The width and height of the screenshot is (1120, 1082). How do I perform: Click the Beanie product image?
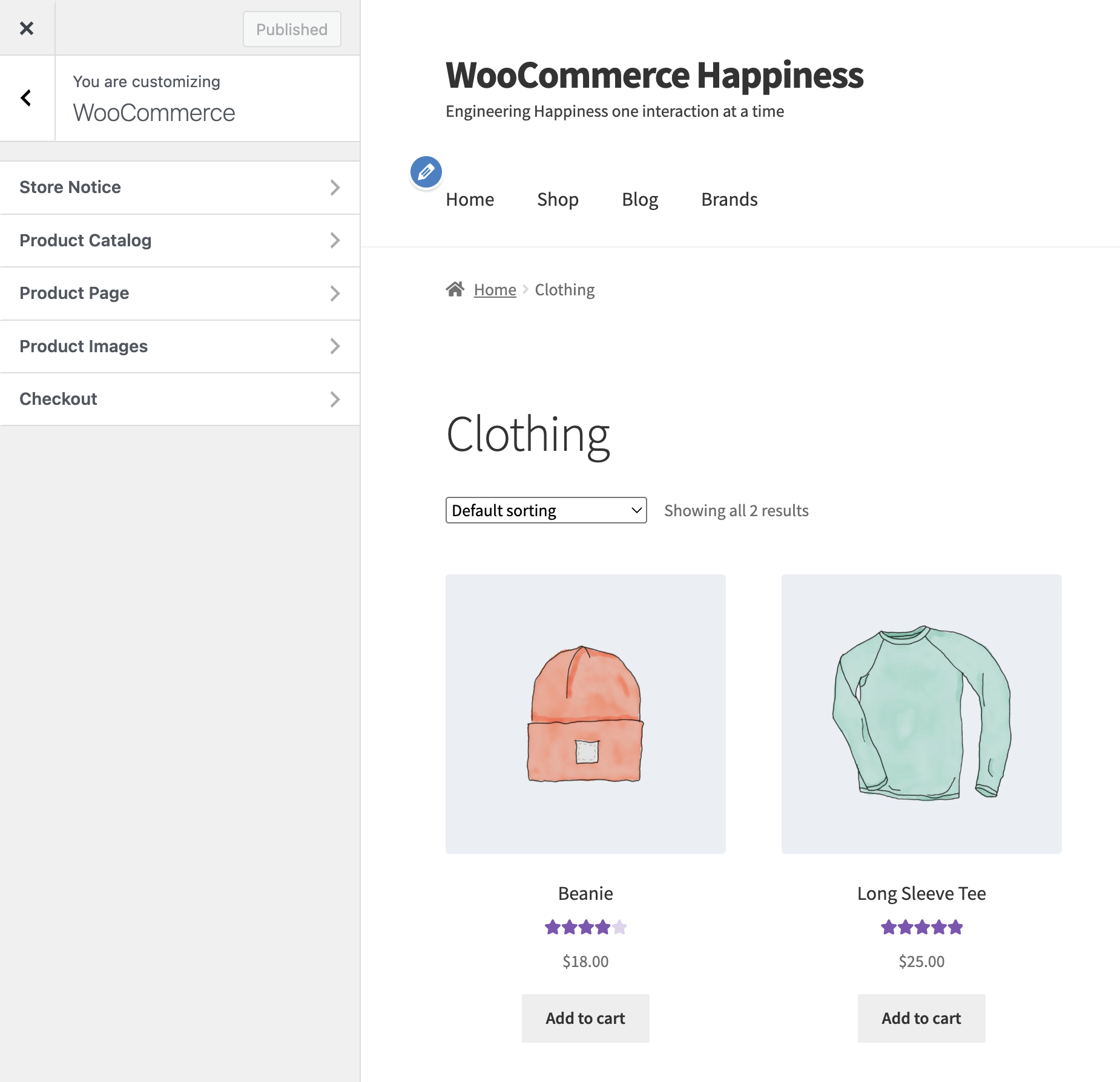(x=585, y=714)
